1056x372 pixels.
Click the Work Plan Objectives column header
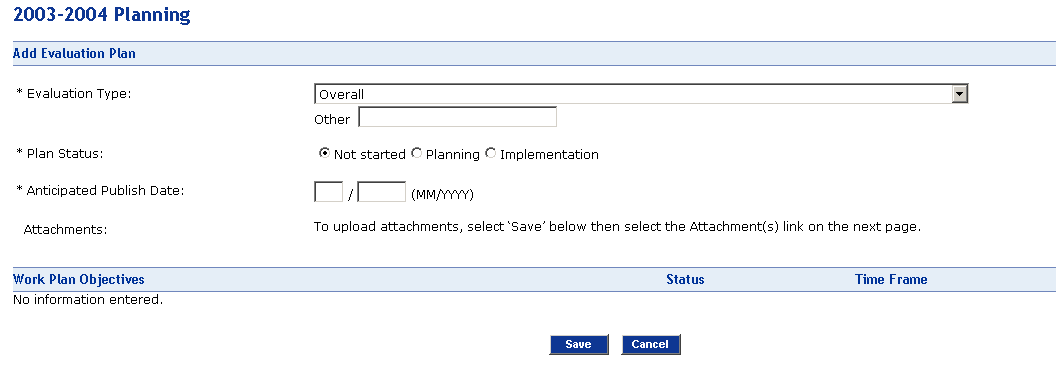click(x=79, y=279)
